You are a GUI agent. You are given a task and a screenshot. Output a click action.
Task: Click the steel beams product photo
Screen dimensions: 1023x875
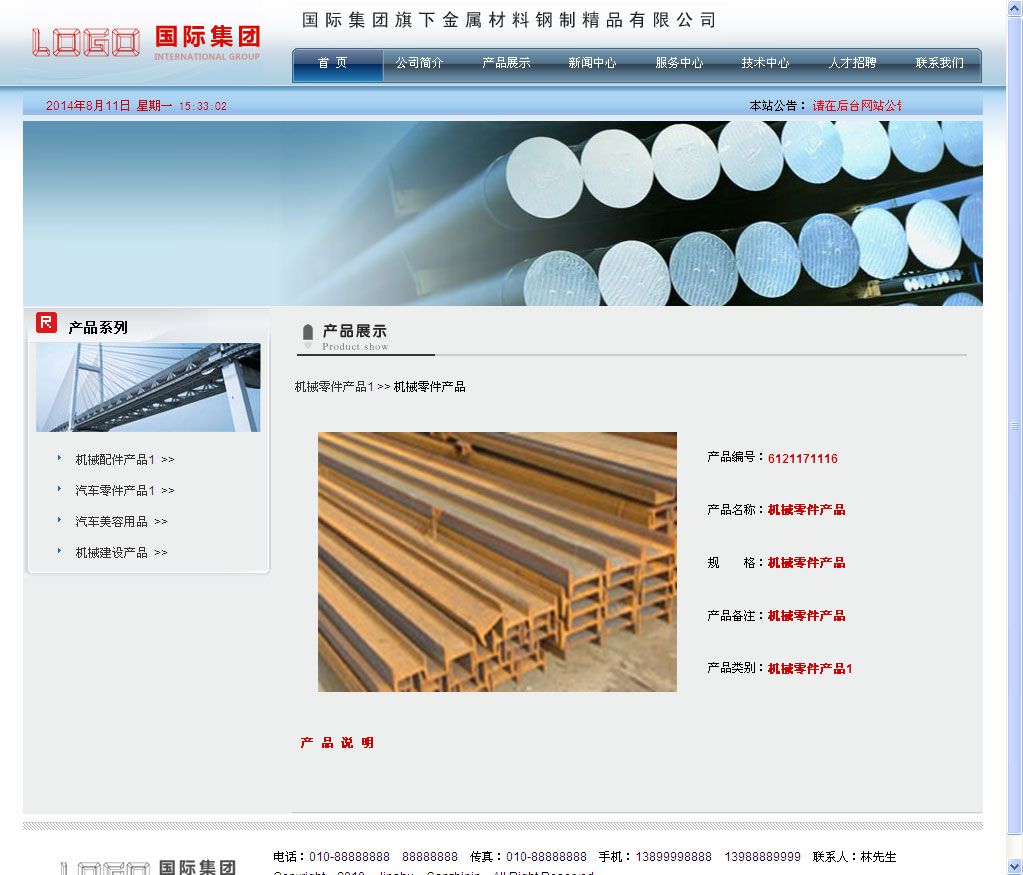[x=497, y=562]
